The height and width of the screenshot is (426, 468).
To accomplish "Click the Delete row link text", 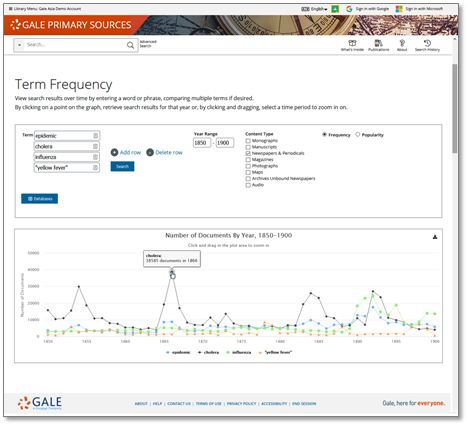I will coord(169,152).
